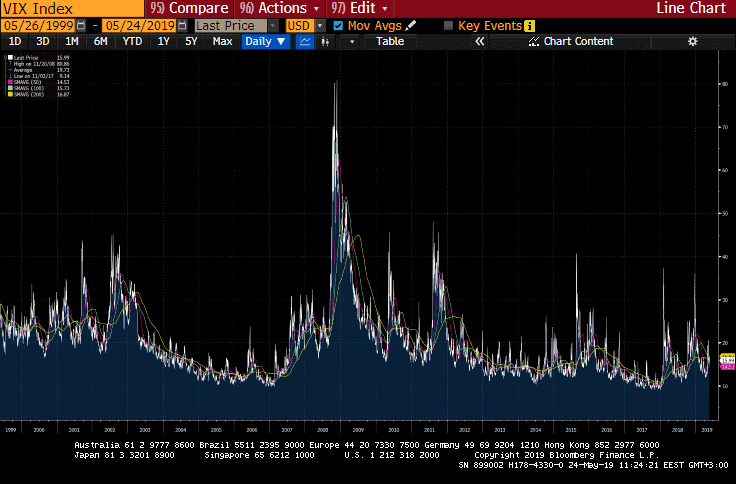Select the 3D time range
This screenshot has width=736, height=484.
pos(43,41)
